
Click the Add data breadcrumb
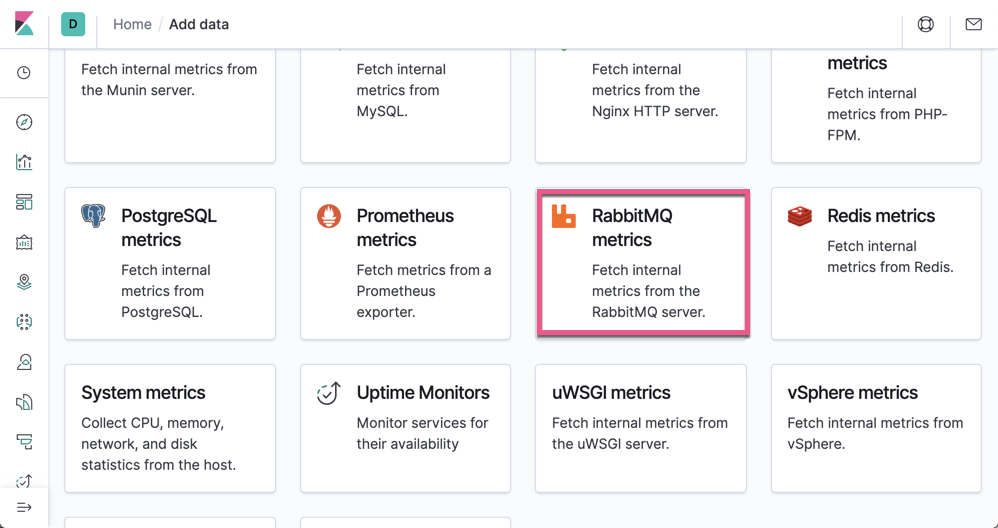(199, 24)
